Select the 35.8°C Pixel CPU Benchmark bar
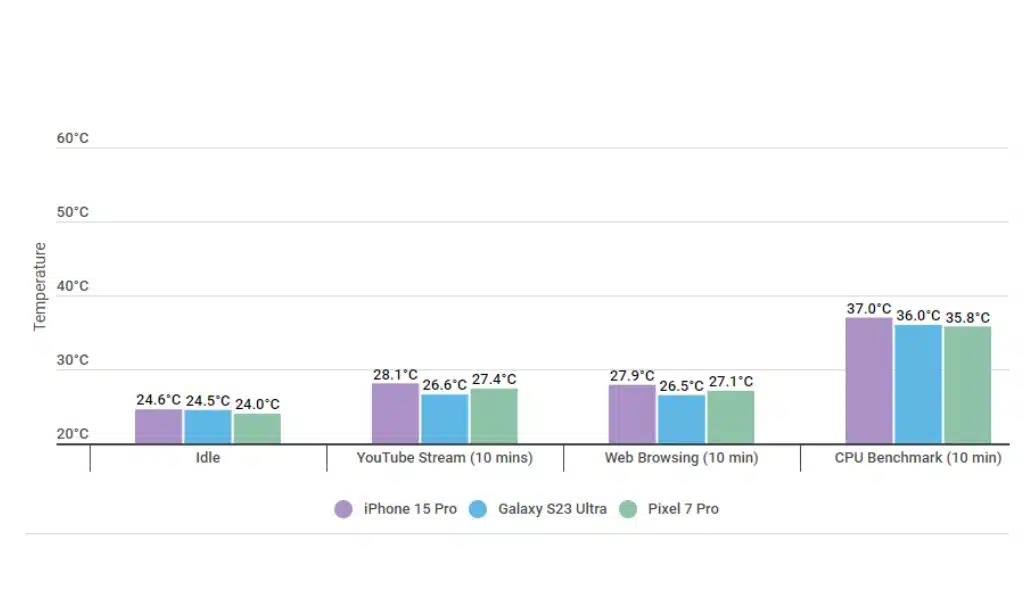The height and width of the screenshot is (614, 1024). click(967, 385)
